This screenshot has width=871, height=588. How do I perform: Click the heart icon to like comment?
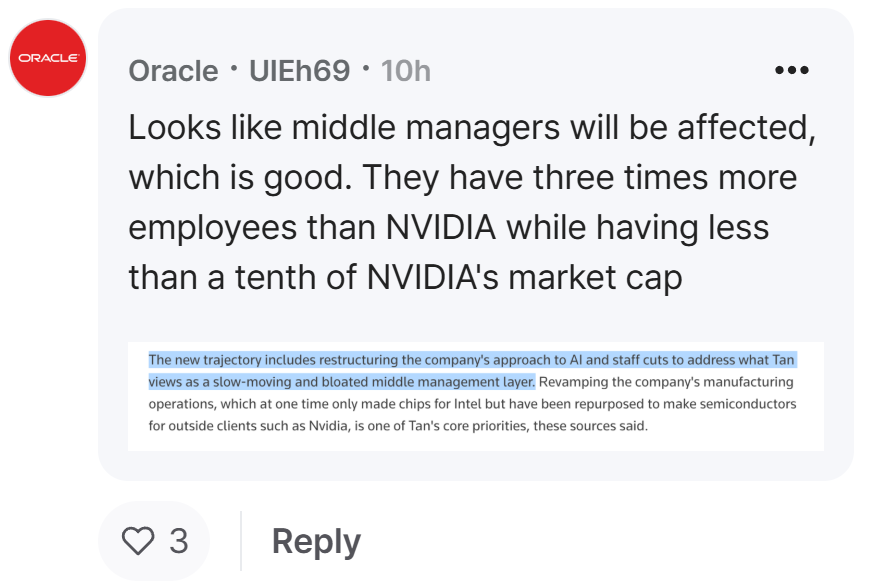click(x=138, y=541)
